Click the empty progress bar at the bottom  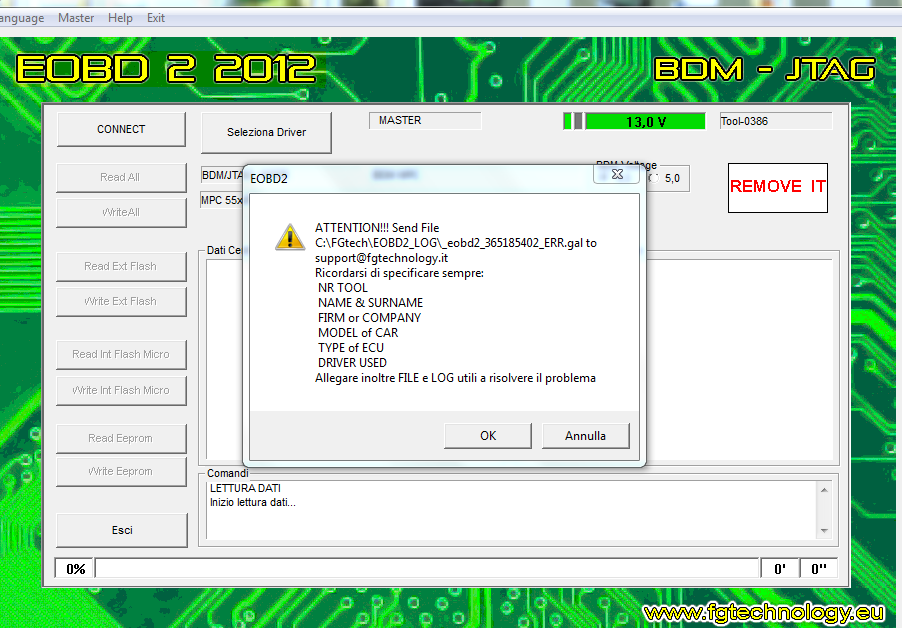tap(427, 568)
